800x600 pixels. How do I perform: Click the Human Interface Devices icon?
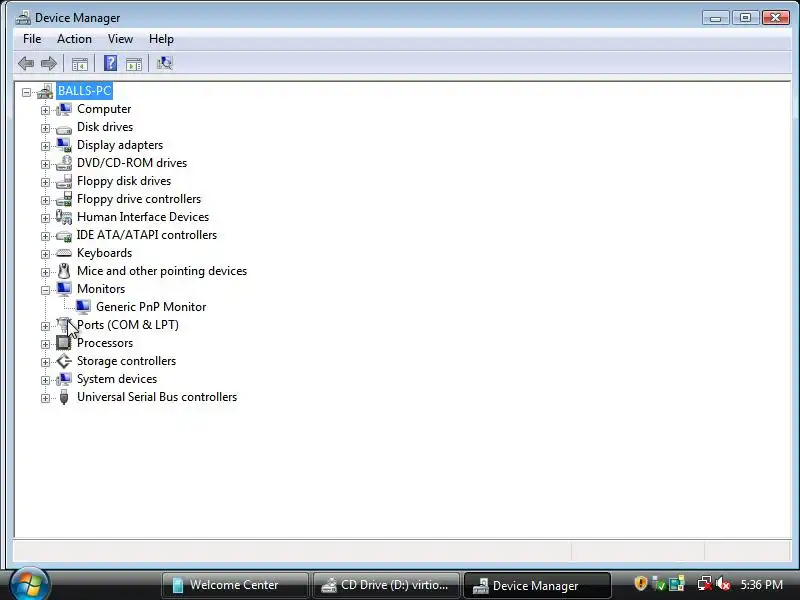pyautogui.click(x=64, y=217)
